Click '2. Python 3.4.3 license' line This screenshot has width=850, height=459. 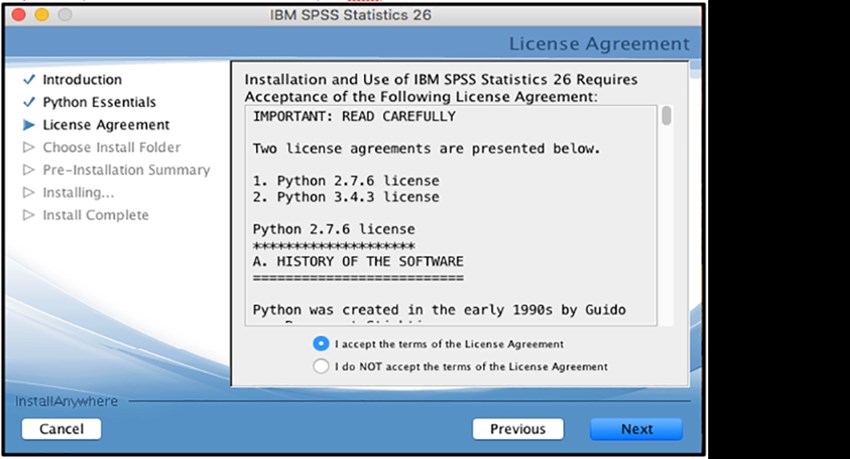tap(346, 197)
